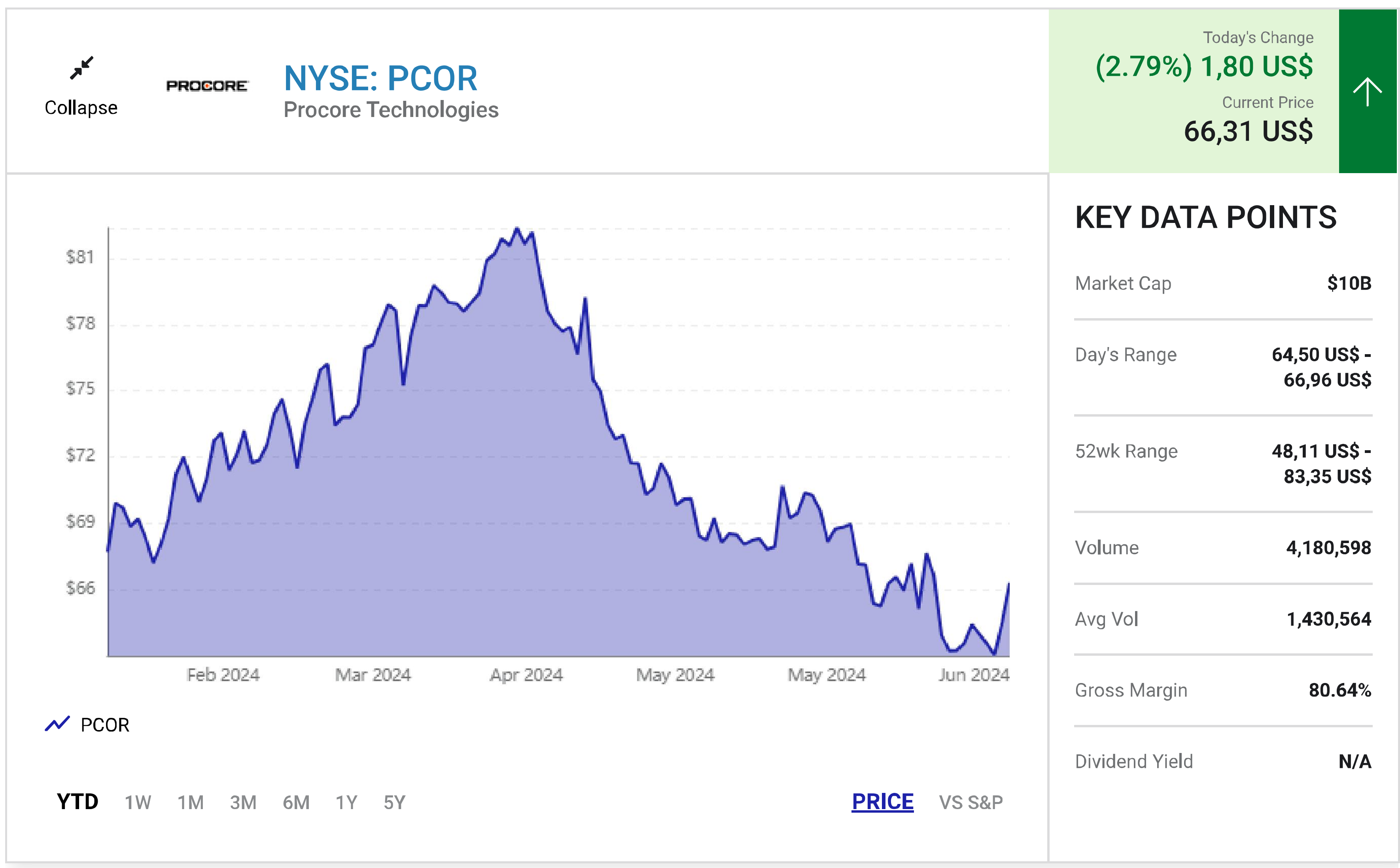Click the Gross Margin label
The height and width of the screenshot is (868, 1400).
(x=1131, y=691)
